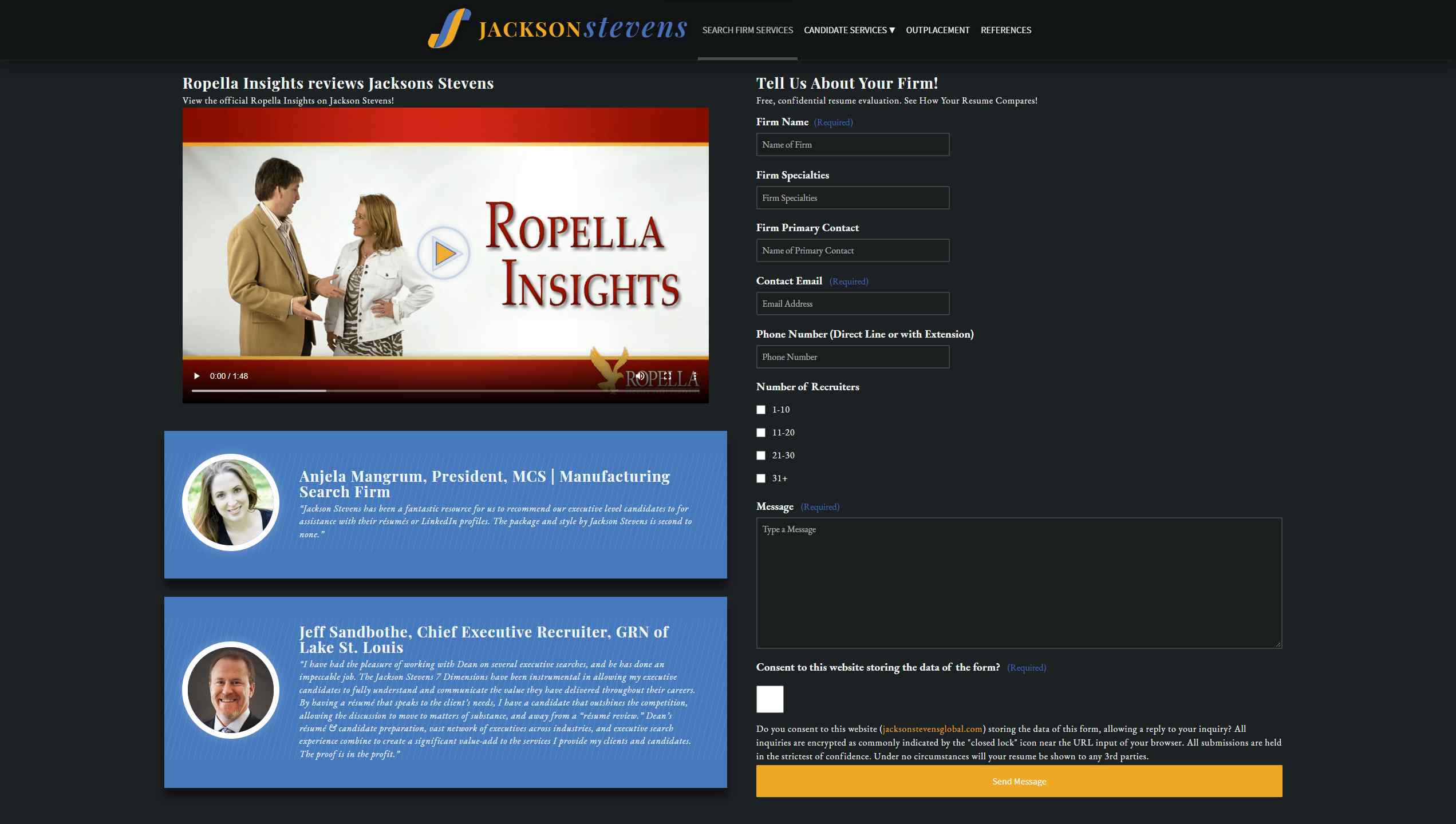Screen dimensions: 1456x824
Task: Click the Jackson Stevens logo
Action: tap(558, 29)
